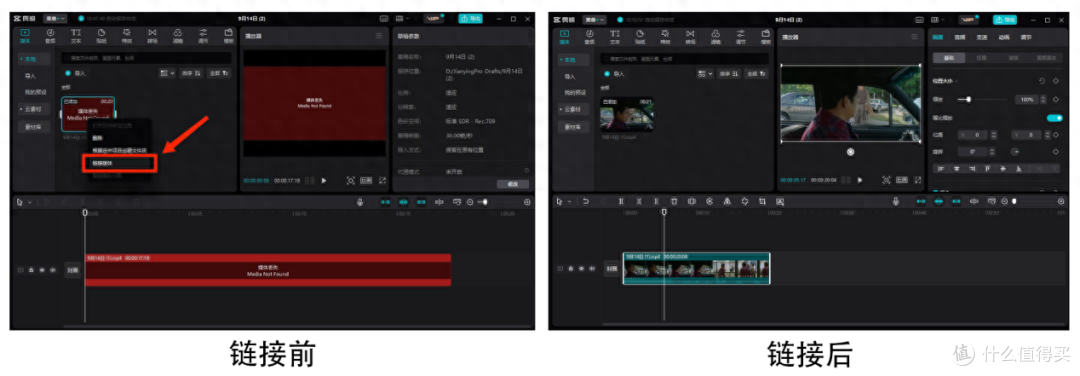
Task: Toggle the 等比缩放 switch off
Action: point(1054,118)
